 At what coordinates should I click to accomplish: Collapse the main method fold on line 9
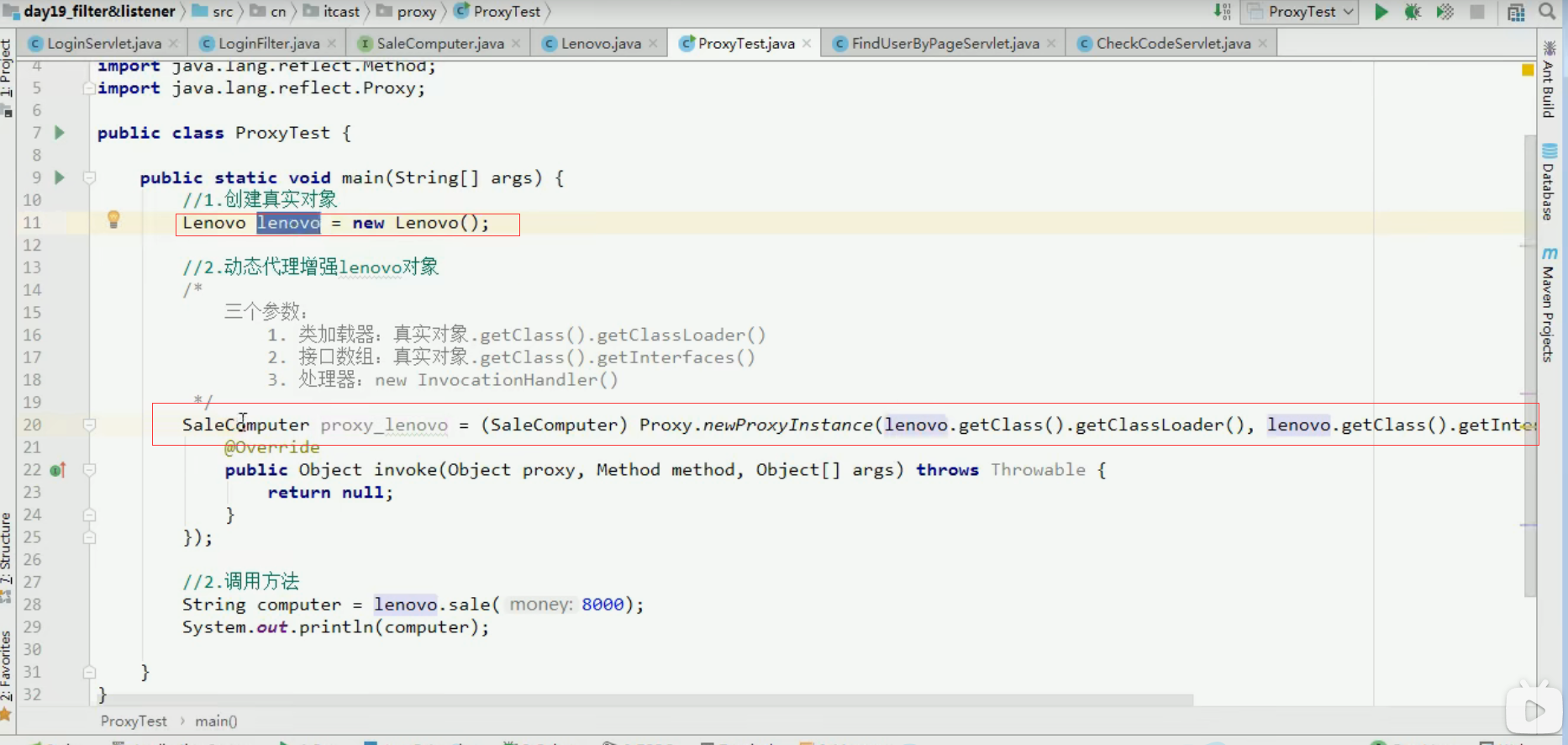(x=89, y=177)
